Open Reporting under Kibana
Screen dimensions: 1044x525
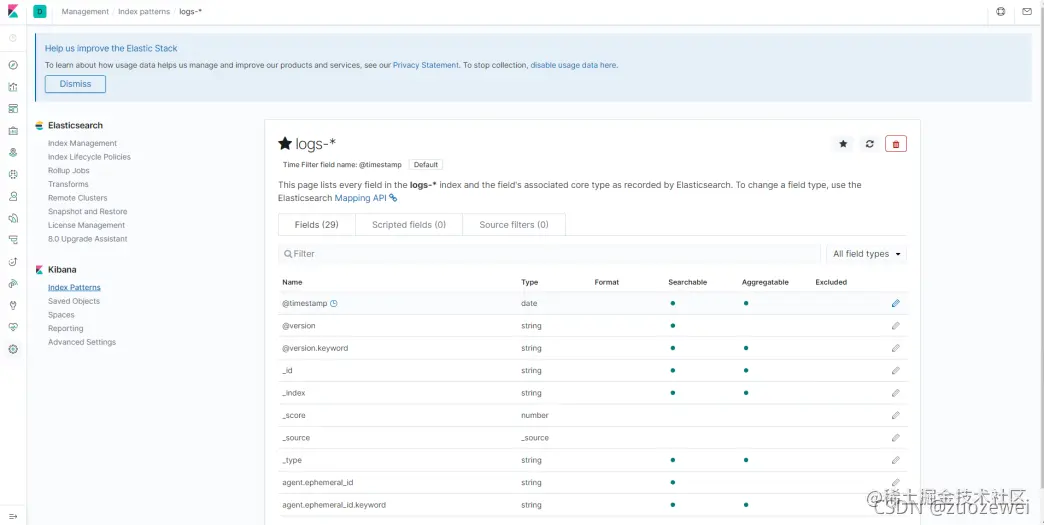point(65,329)
